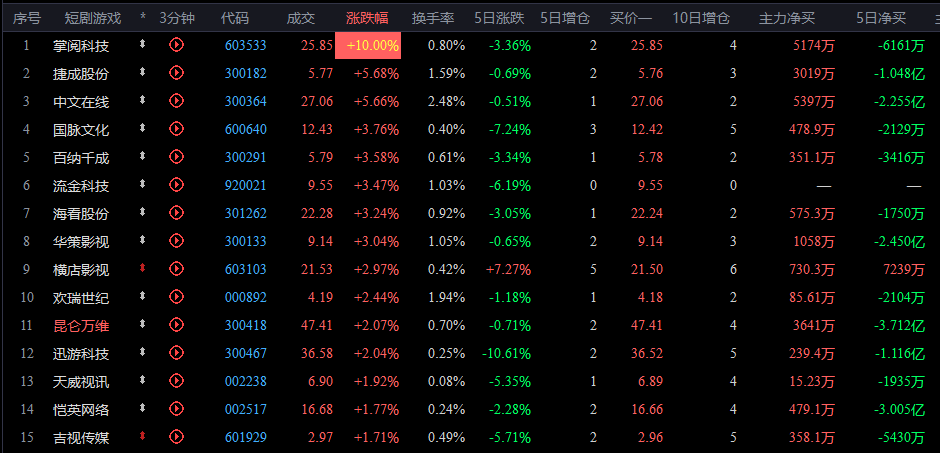Click stock code 603533
940x453 pixels.
pyautogui.click(x=246, y=46)
